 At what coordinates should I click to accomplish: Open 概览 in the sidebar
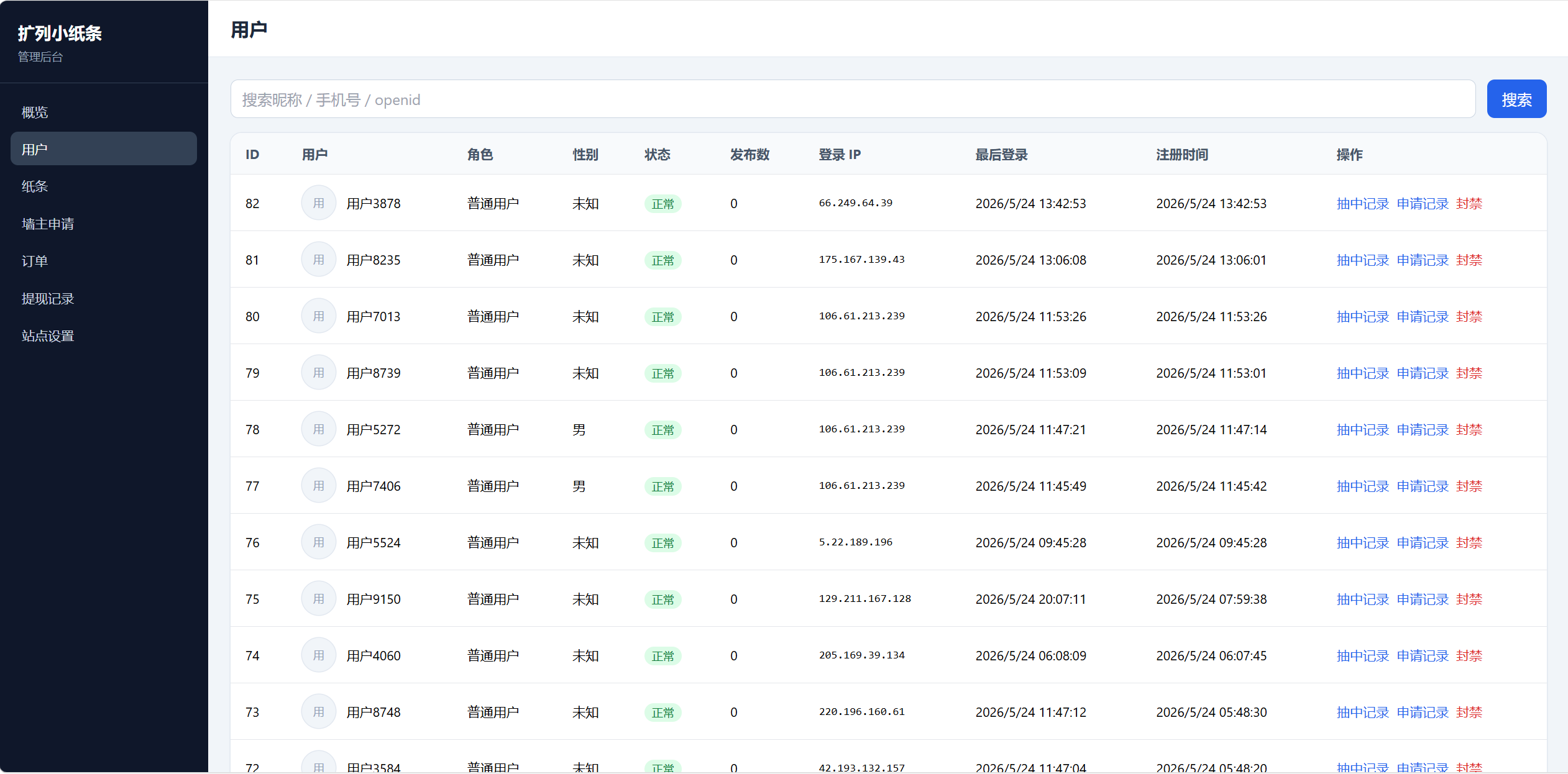(x=104, y=112)
